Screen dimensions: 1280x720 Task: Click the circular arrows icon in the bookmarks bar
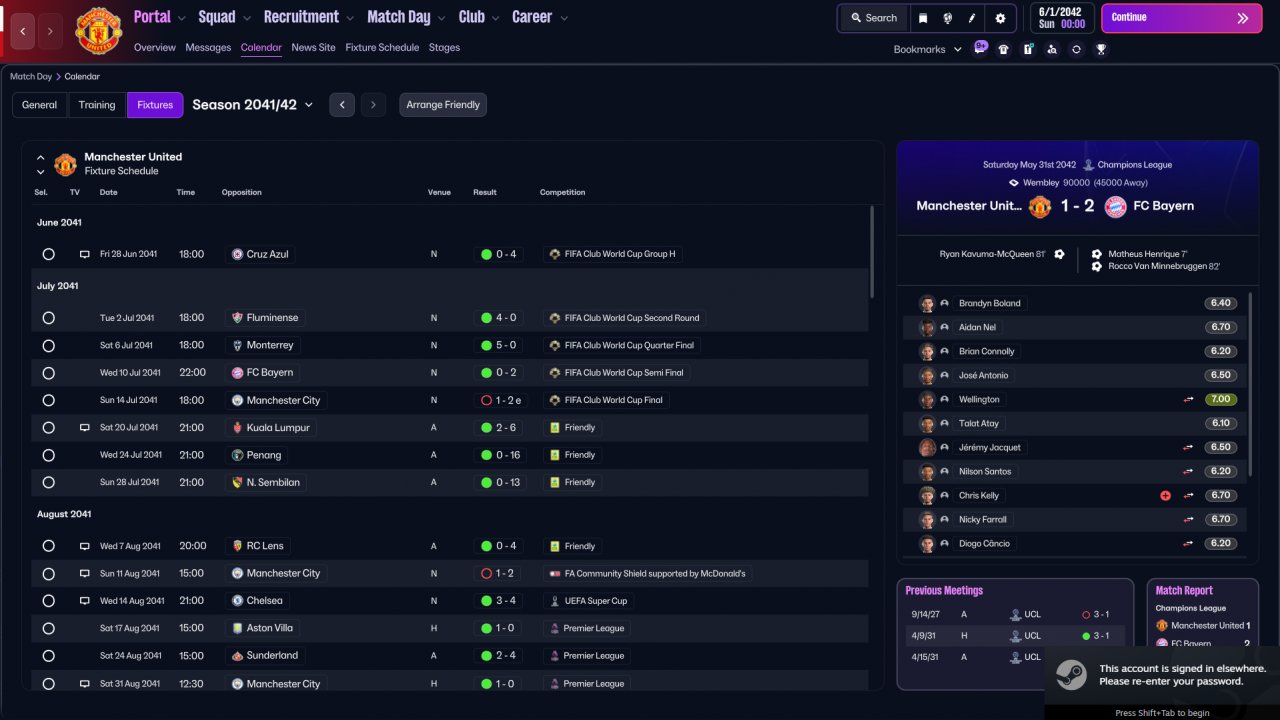point(1076,49)
